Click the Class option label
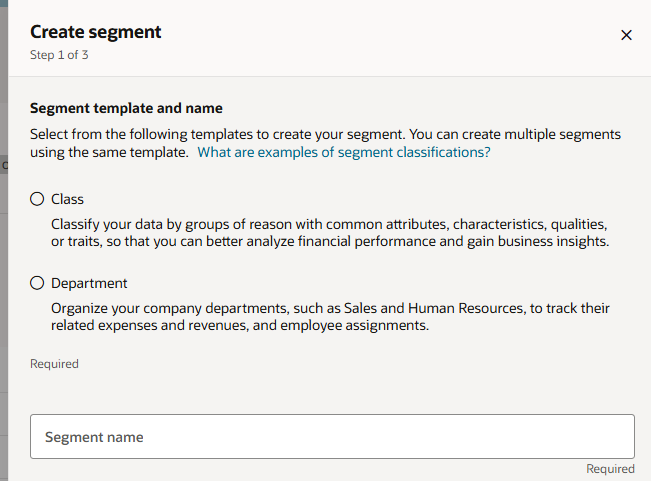Viewport: 651px width, 481px height. (x=67, y=199)
